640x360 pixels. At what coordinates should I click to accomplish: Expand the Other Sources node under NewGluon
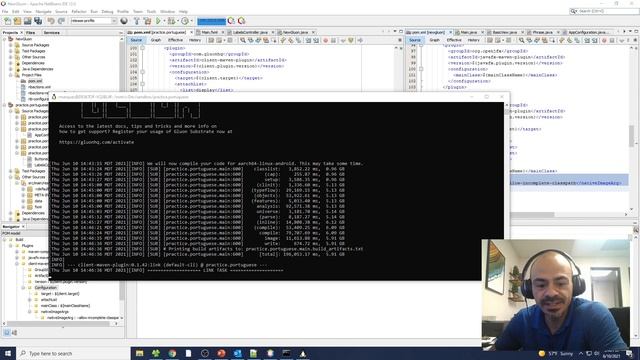pyautogui.click(x=11, y=57)
